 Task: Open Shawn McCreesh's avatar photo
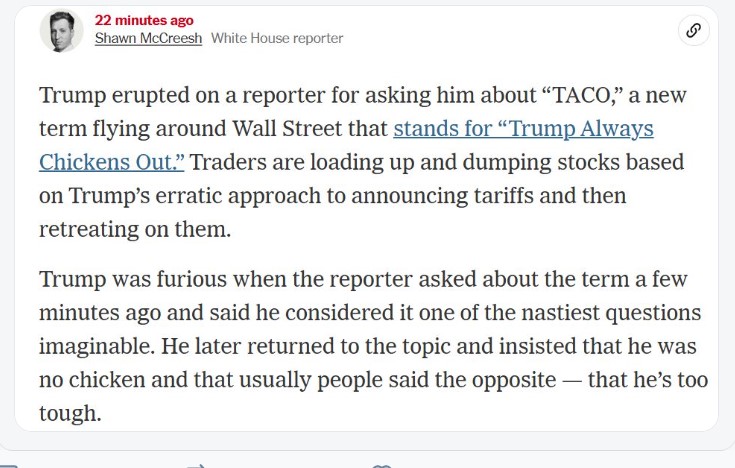(x=61, y=31)
